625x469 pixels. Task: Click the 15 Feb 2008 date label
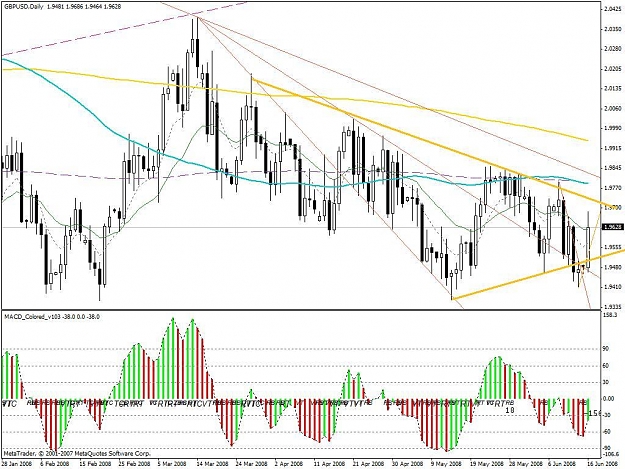(x=95, y=464)
